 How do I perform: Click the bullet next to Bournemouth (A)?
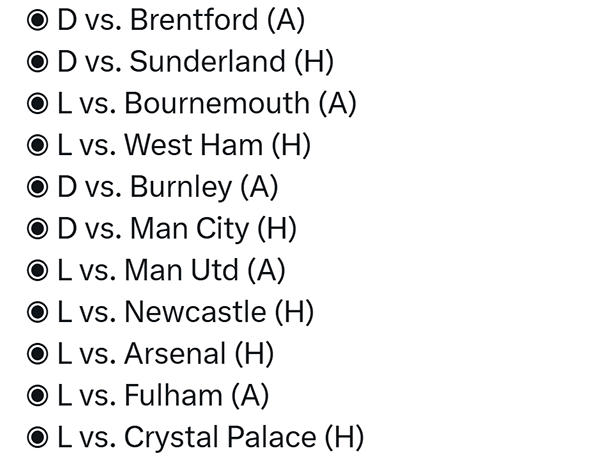click(40, 104)
